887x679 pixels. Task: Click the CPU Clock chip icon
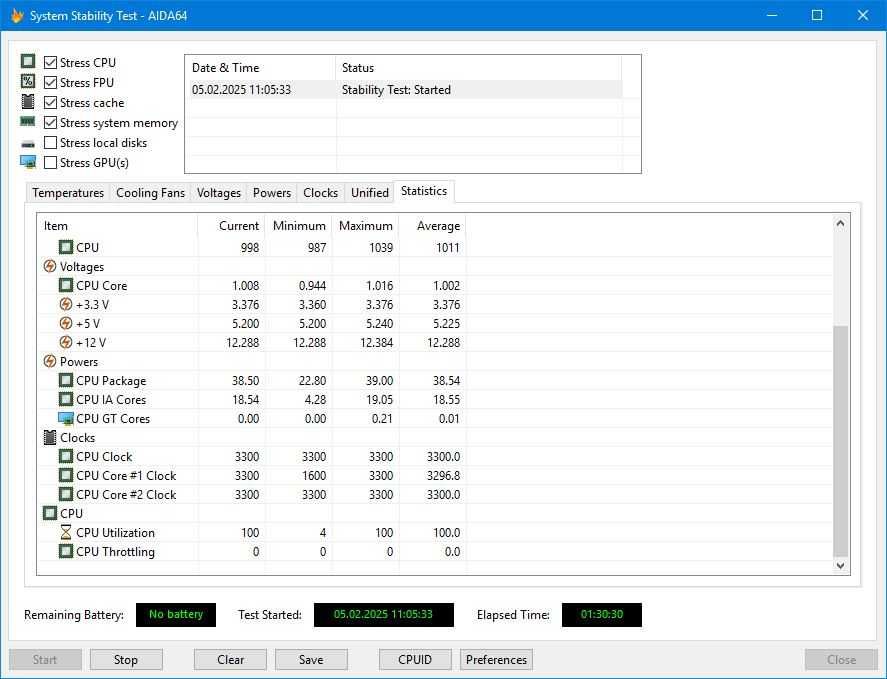click(x=66, y=457)
